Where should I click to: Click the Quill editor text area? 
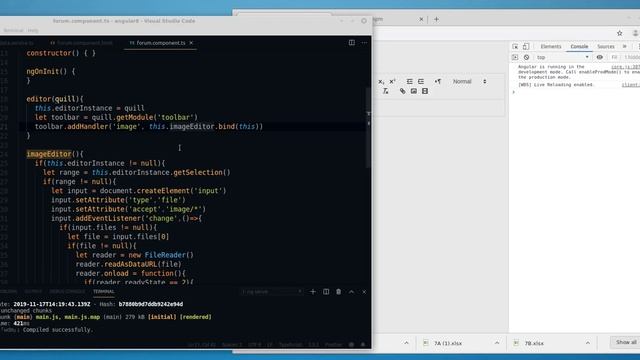[440, 108]
